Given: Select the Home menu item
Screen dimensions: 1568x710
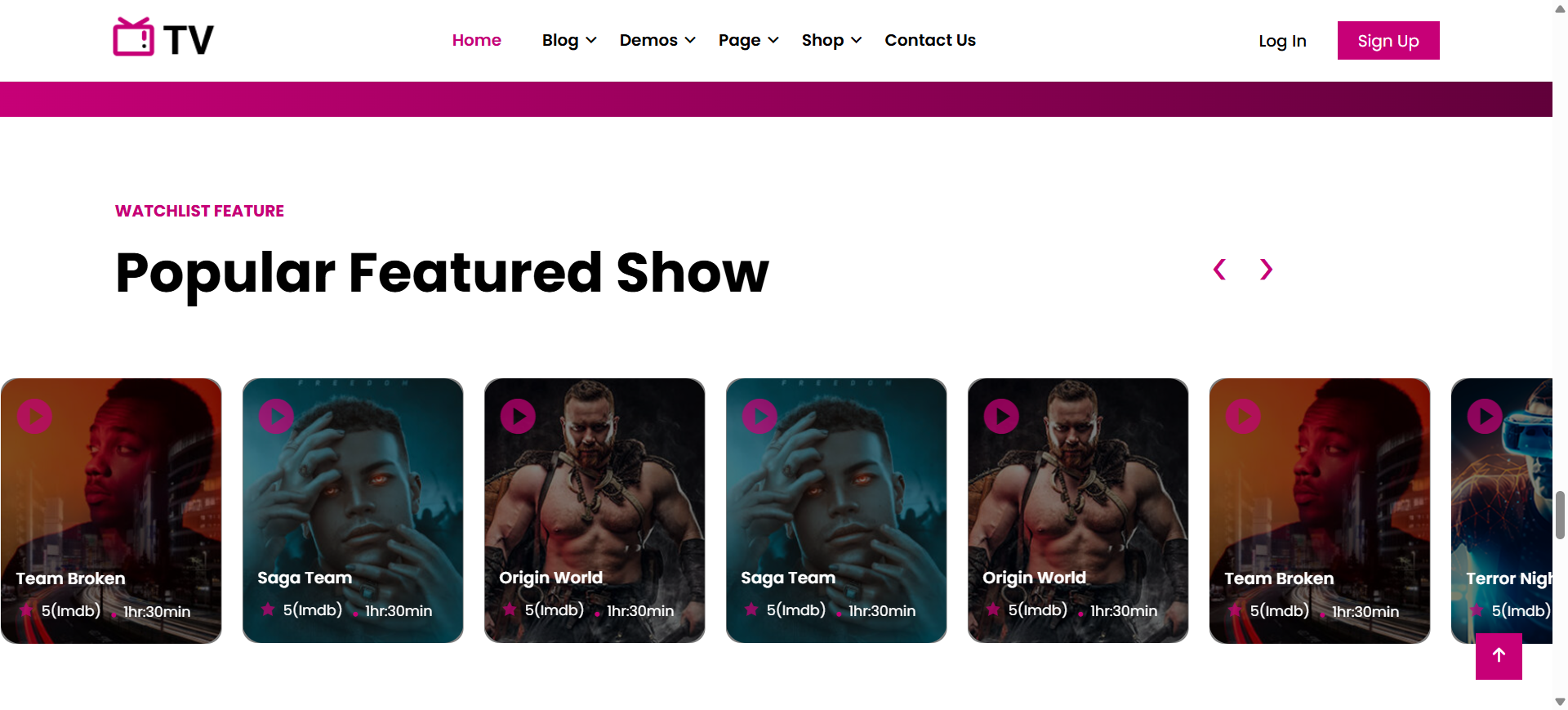Looking at the screenshot, I should click(x=477, y=40).
